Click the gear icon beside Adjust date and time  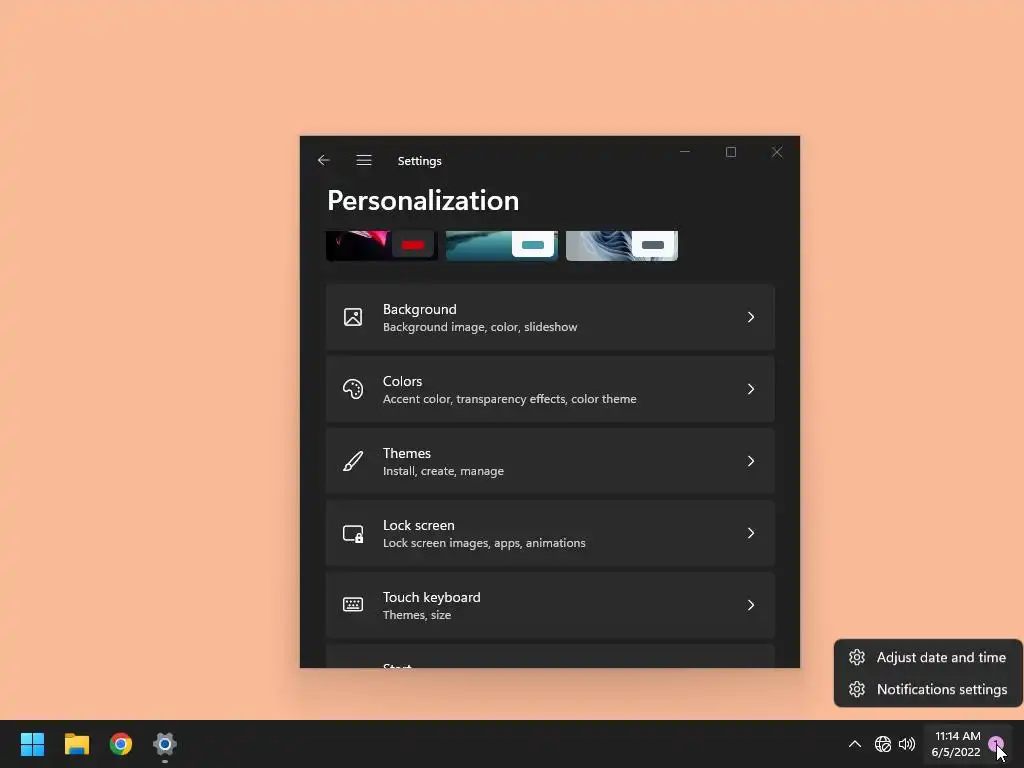(x=857, y=657)
